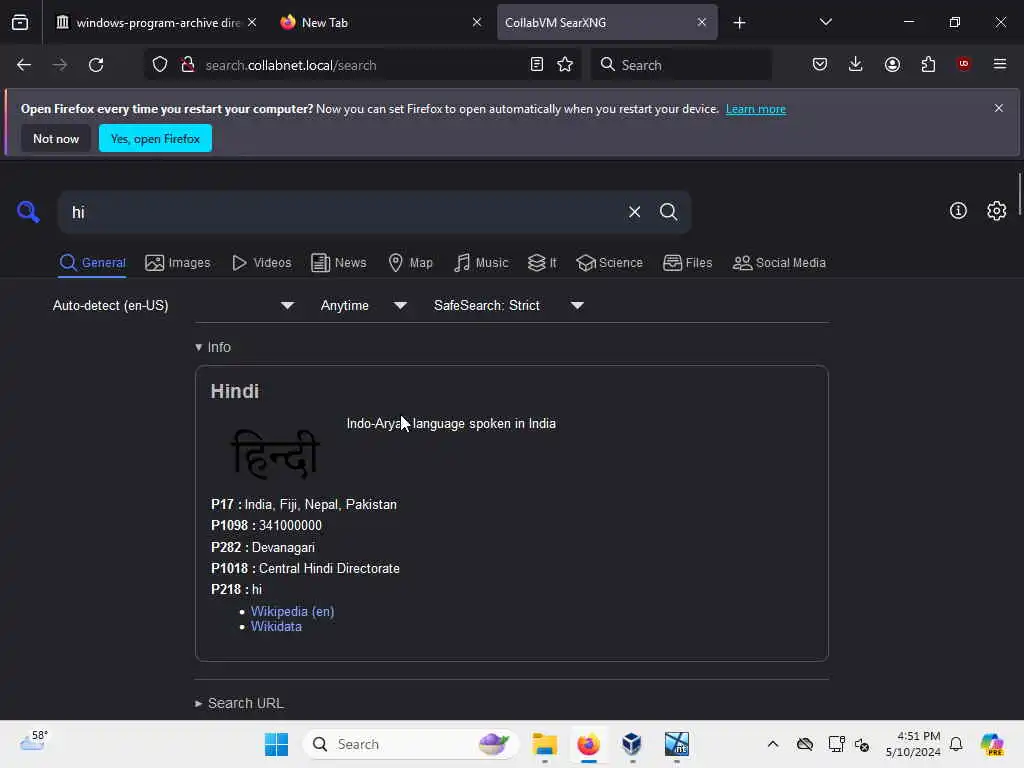The height and width of the screenshot is (768, 1024).
Task: Open the Wikipedia (en) link
Action: 293,611
